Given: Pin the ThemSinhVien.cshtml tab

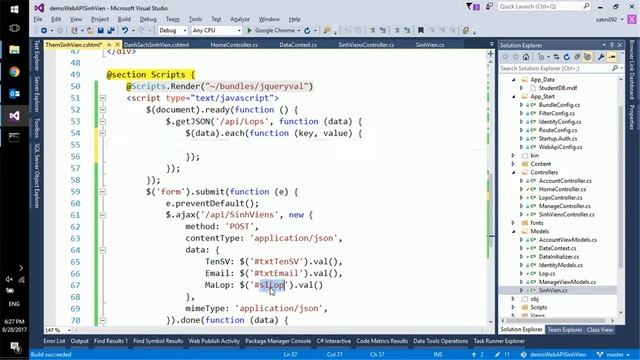Looking at the screenshot, I should (109, 44).
